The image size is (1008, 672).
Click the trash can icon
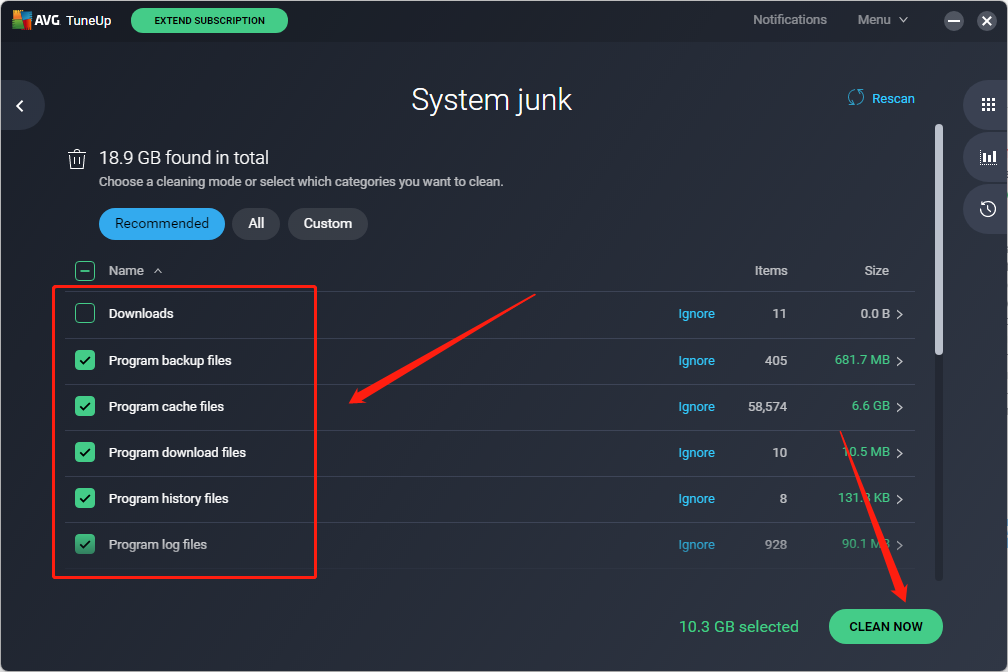(77, 159)
